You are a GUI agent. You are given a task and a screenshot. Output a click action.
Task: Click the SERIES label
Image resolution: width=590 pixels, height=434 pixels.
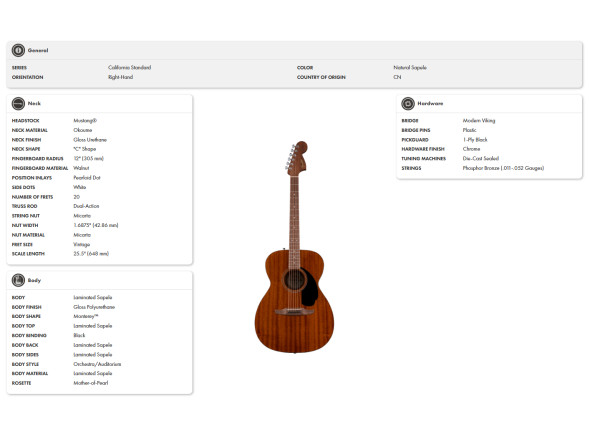pos(19,67)
